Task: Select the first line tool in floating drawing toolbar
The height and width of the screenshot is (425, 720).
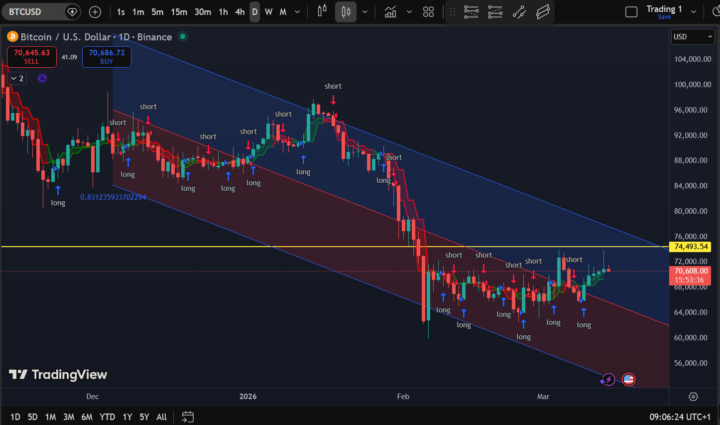Action: click(471, 12)
